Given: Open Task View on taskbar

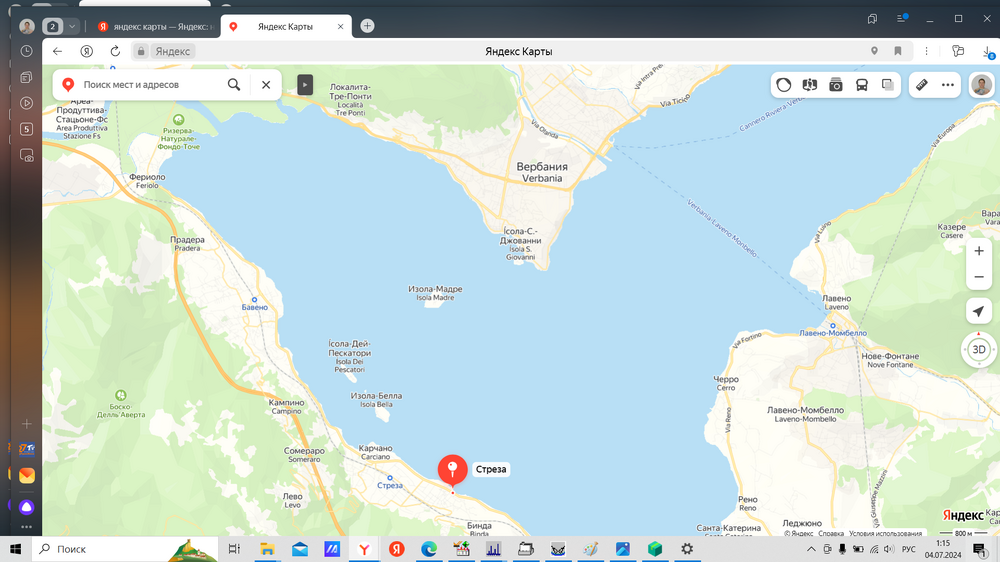Looking at the screenshot, I should 234,549.
